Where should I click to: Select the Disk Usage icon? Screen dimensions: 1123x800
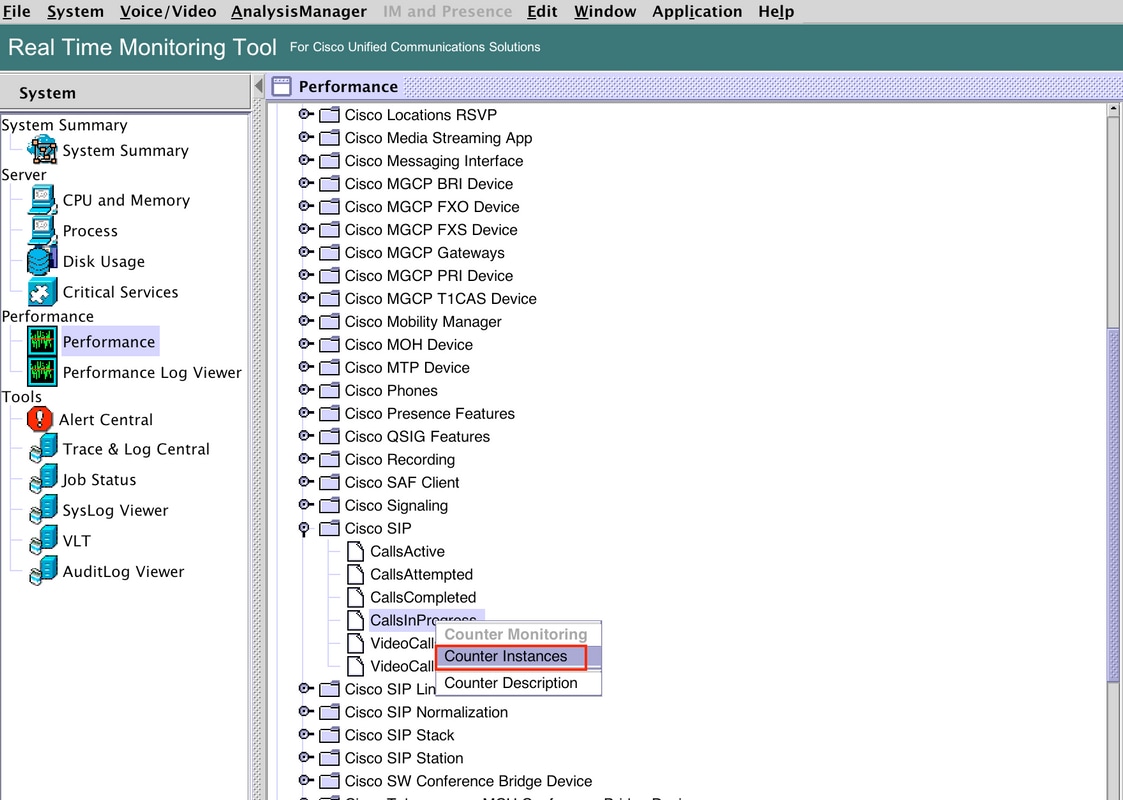pos(42,261)
